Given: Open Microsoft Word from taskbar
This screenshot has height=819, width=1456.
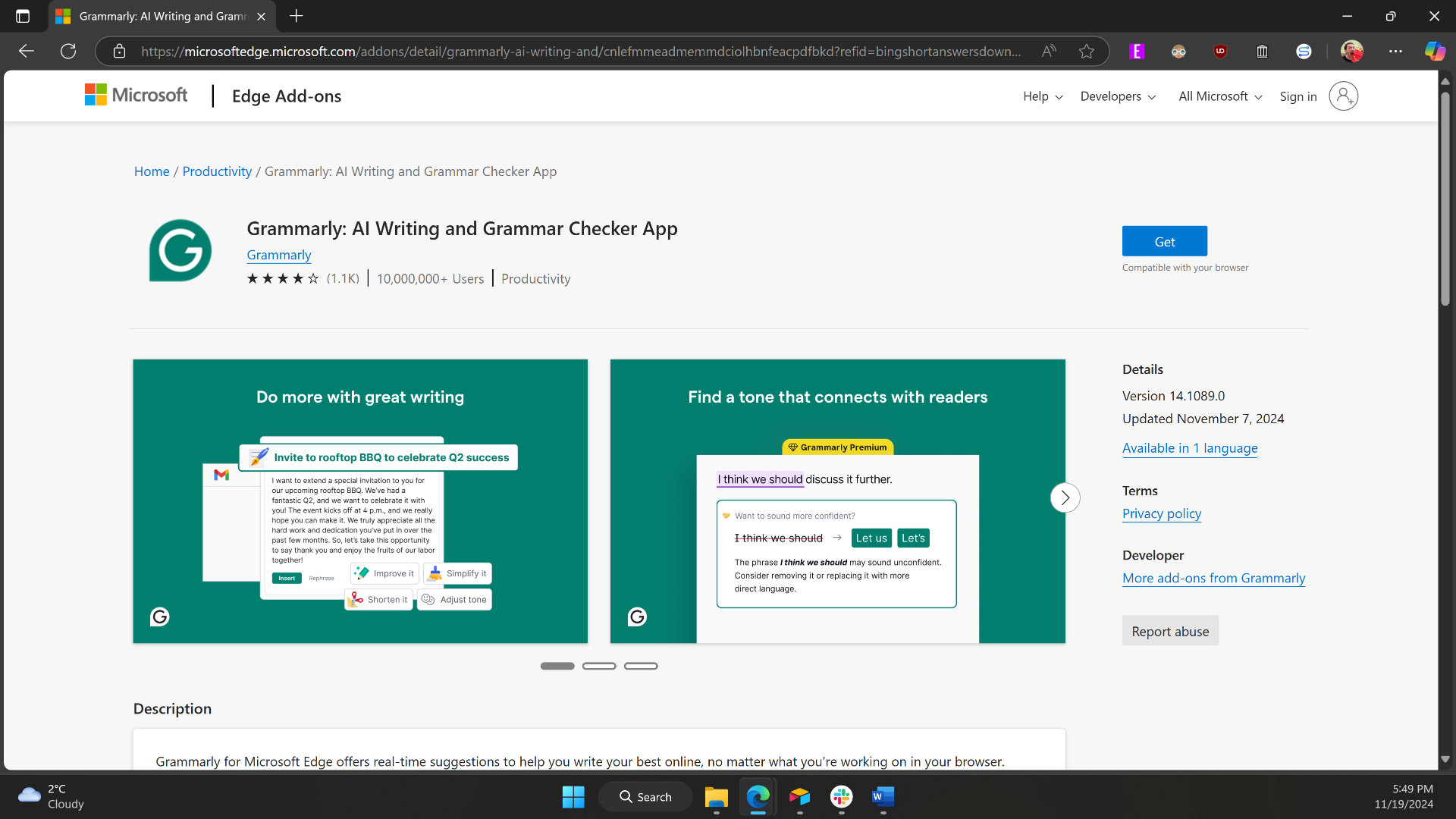Looking at the screenshot, I should 883,797.
